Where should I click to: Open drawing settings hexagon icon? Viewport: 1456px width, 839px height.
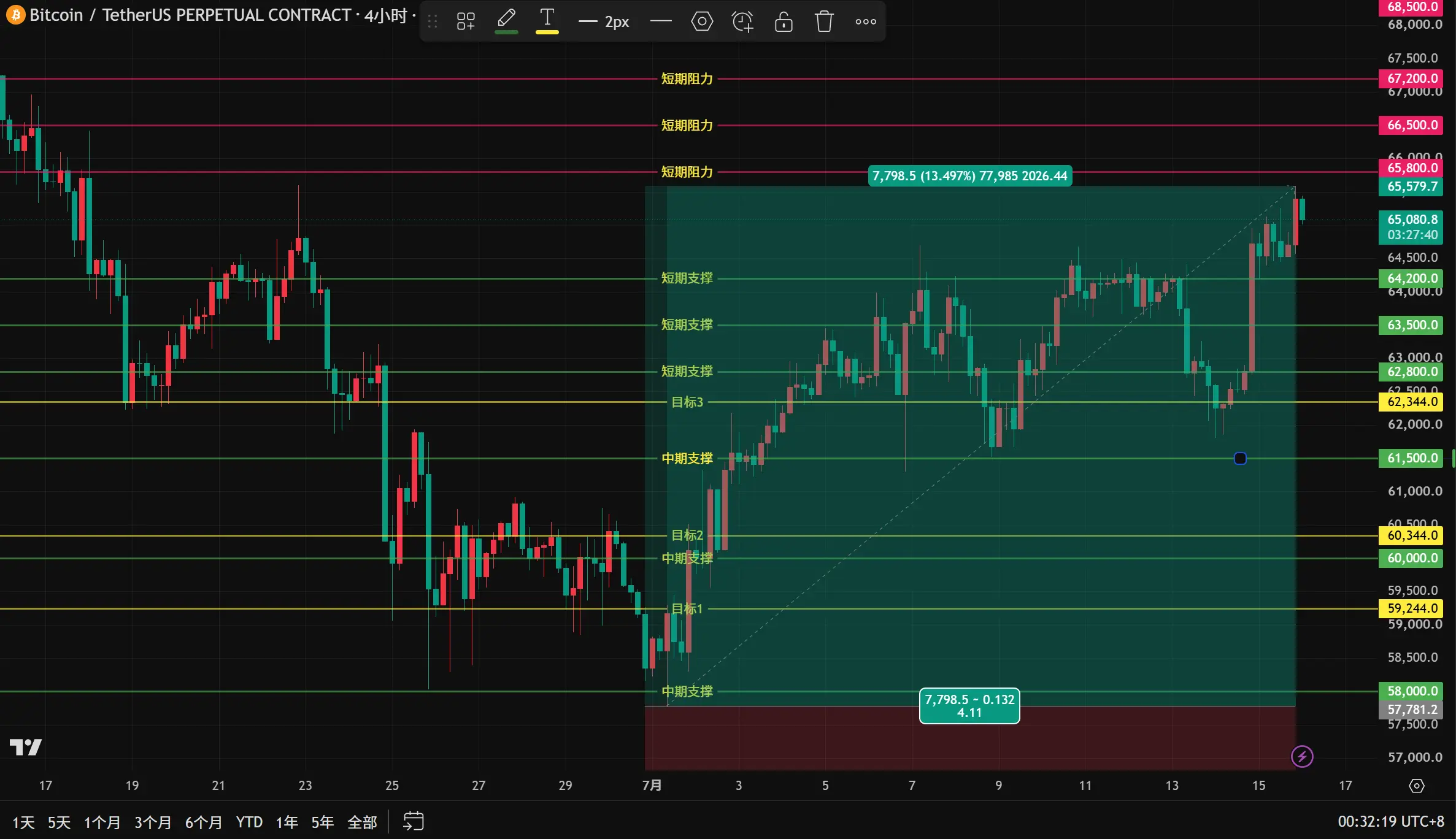pyautogui.click(x=702, y=22)
